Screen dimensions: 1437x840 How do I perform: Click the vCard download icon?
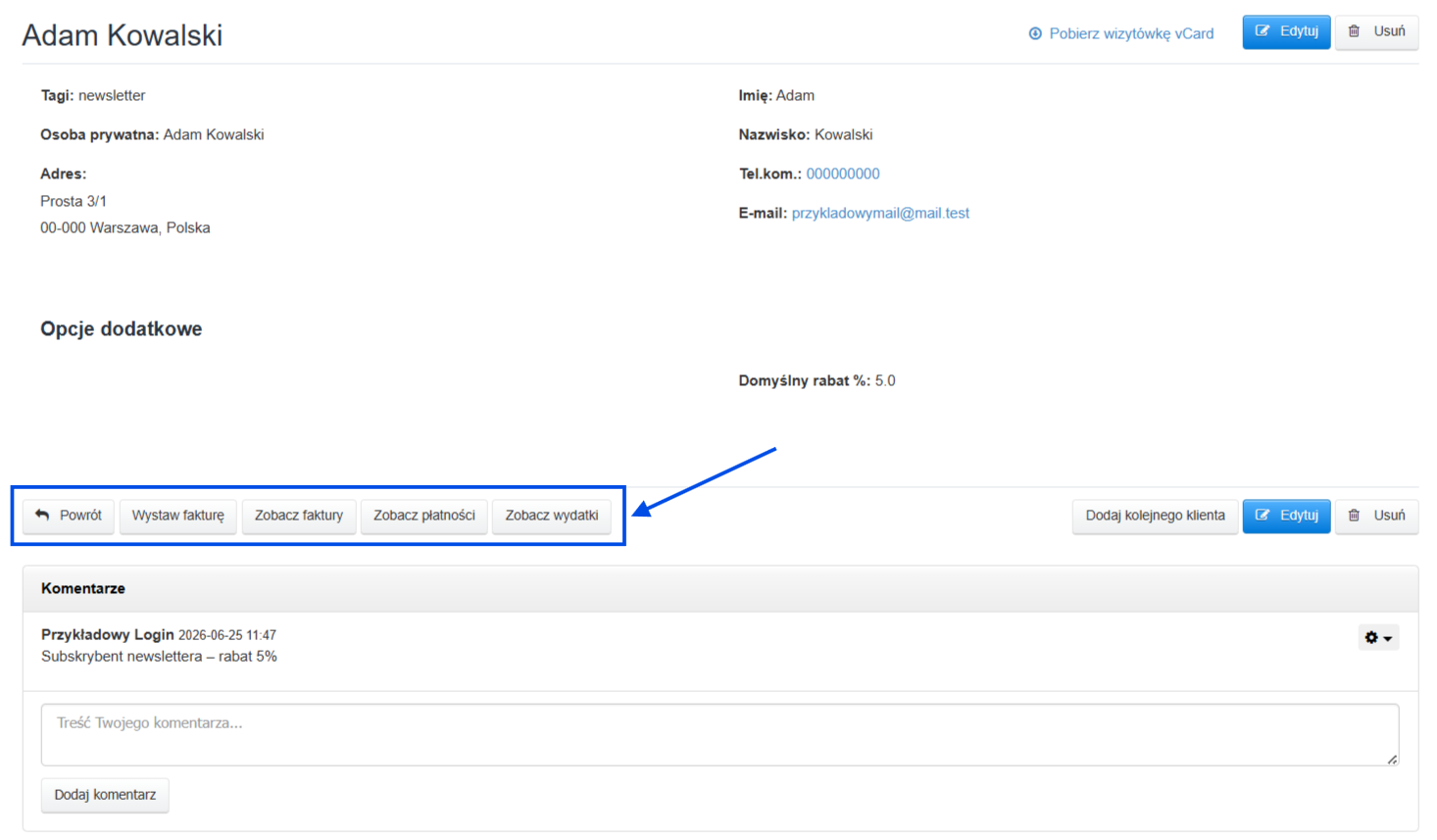click(1035, 33)
